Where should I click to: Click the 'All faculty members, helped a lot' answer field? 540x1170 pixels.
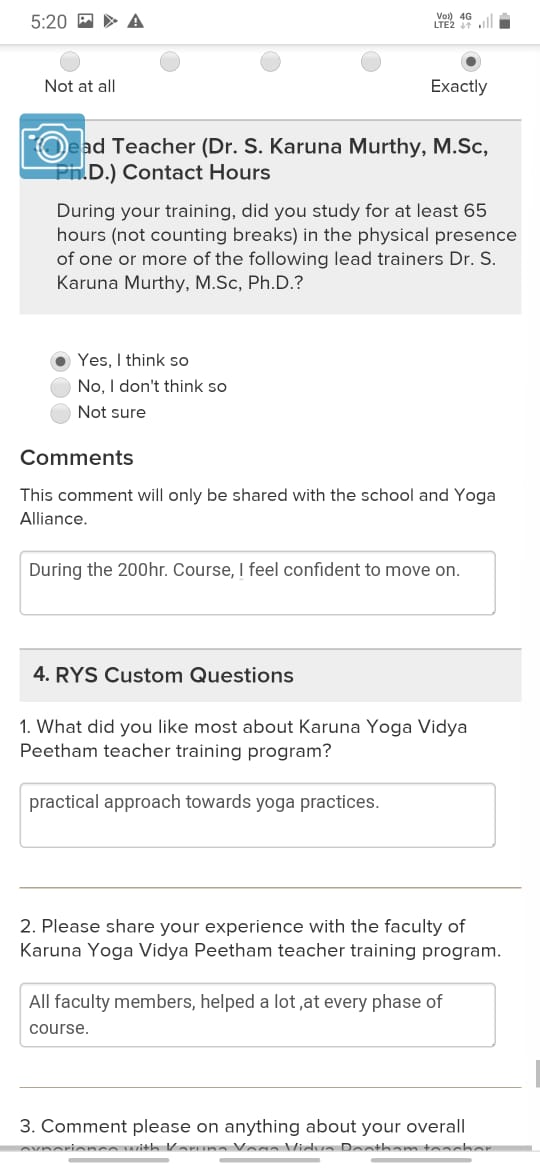tap(257, 1015)
